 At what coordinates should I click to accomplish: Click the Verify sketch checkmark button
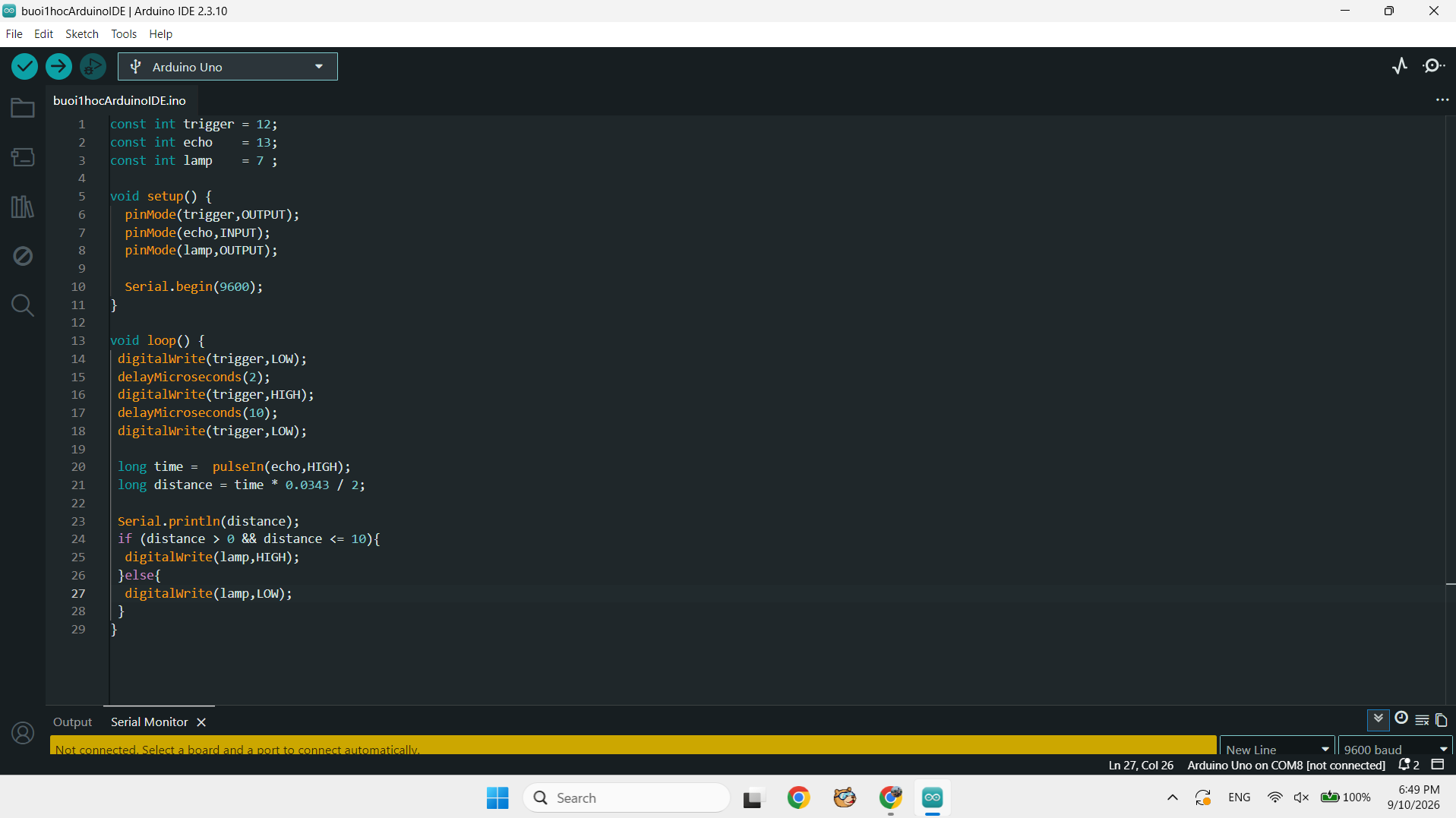(24, 67)
